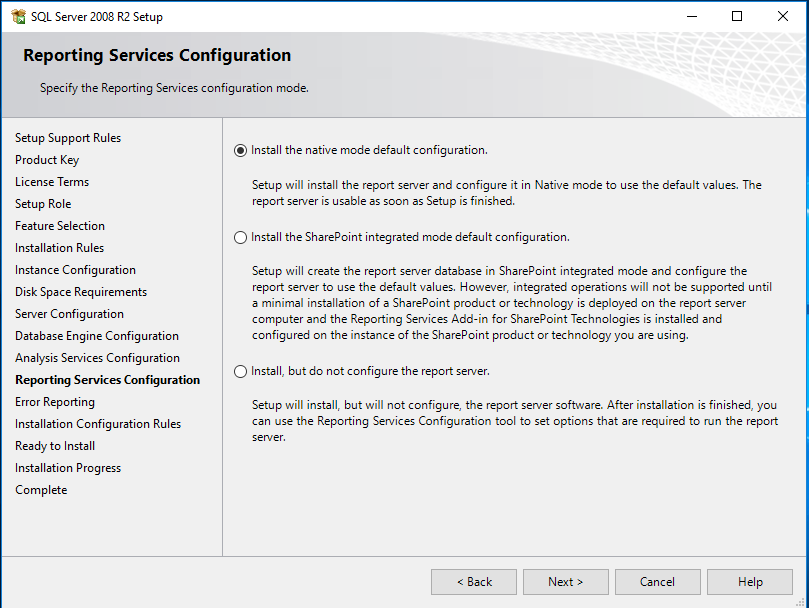809x608 pixels.
Task: Close the SQL Server 2008 R2 Setup window
Action: (x=783, y=17)
